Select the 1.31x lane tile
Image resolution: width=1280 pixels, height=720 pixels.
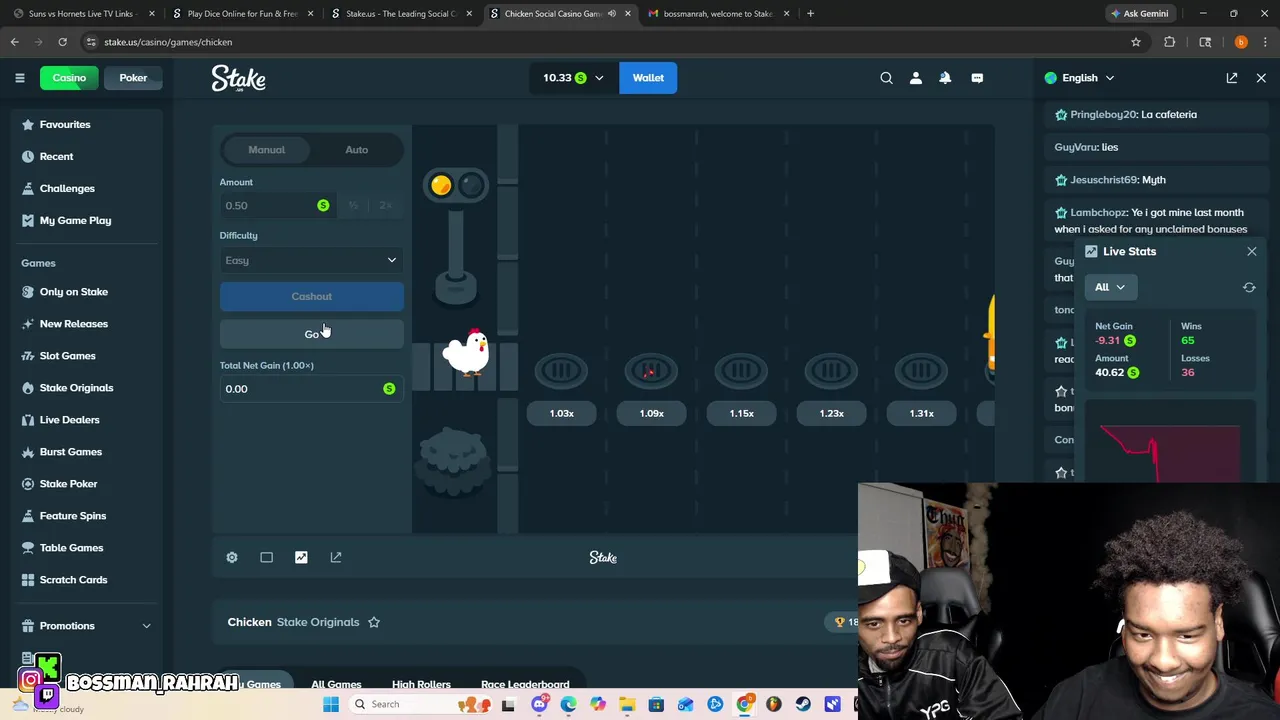click(922, 413)
